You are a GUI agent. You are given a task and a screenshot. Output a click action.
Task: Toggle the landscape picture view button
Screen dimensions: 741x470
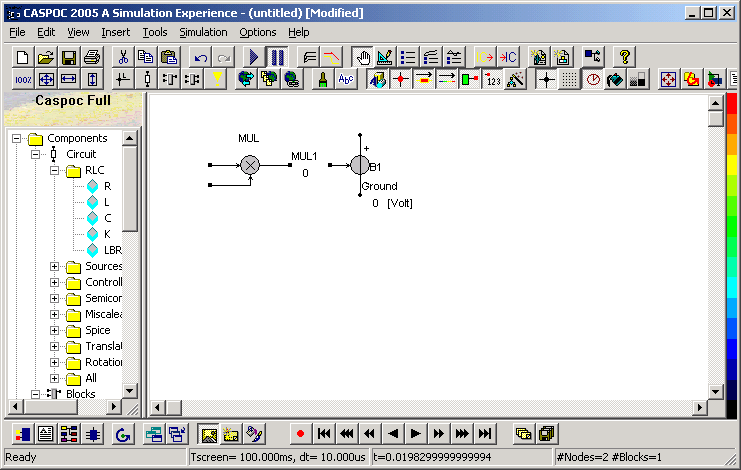(208, 434)
